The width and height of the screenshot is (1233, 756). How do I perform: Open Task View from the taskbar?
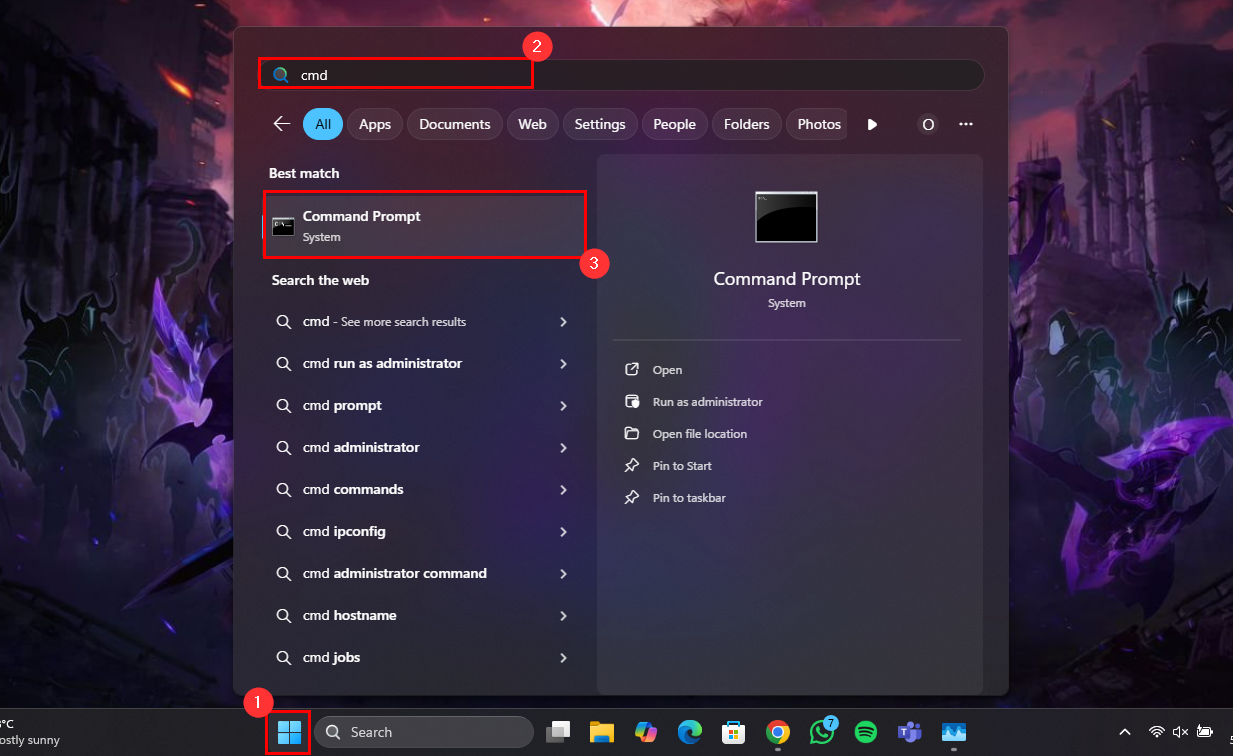558,732
